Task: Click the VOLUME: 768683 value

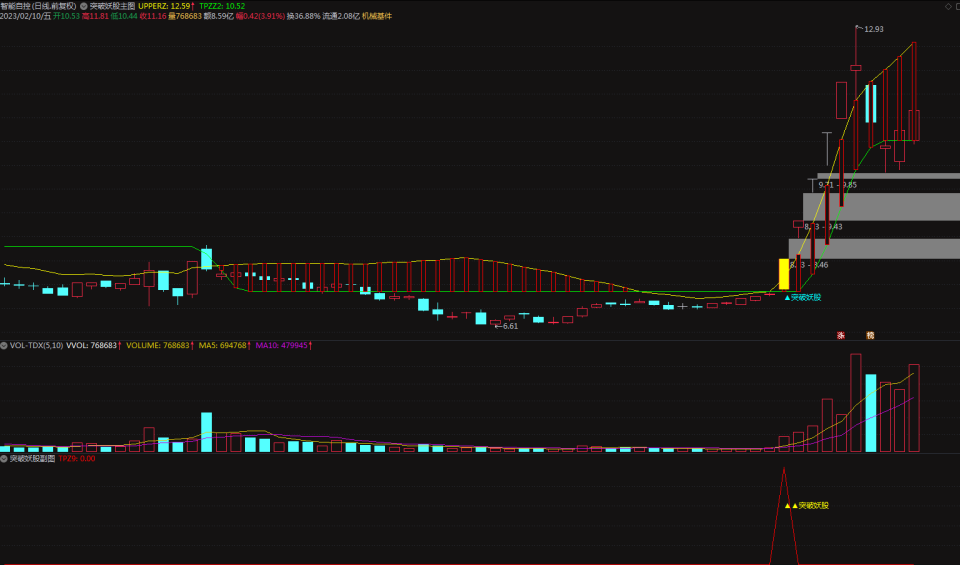Action: 160,346
